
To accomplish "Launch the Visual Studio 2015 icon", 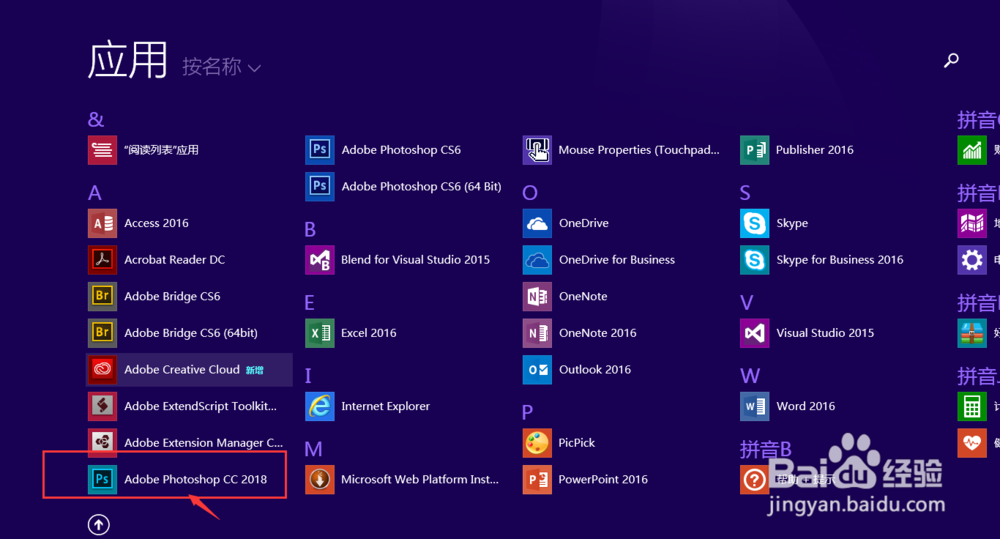I will [754, 332].
